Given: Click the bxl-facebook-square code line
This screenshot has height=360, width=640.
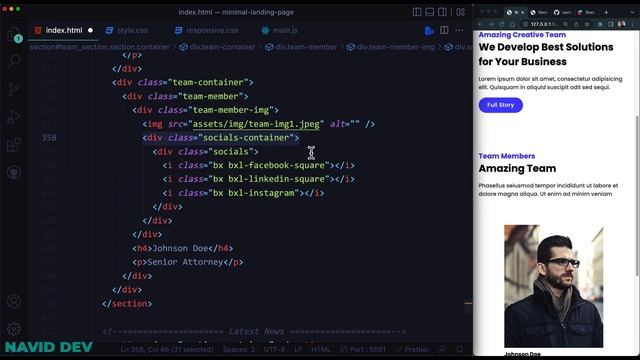Looking at the screenshot, I should [x=258, y=165].
